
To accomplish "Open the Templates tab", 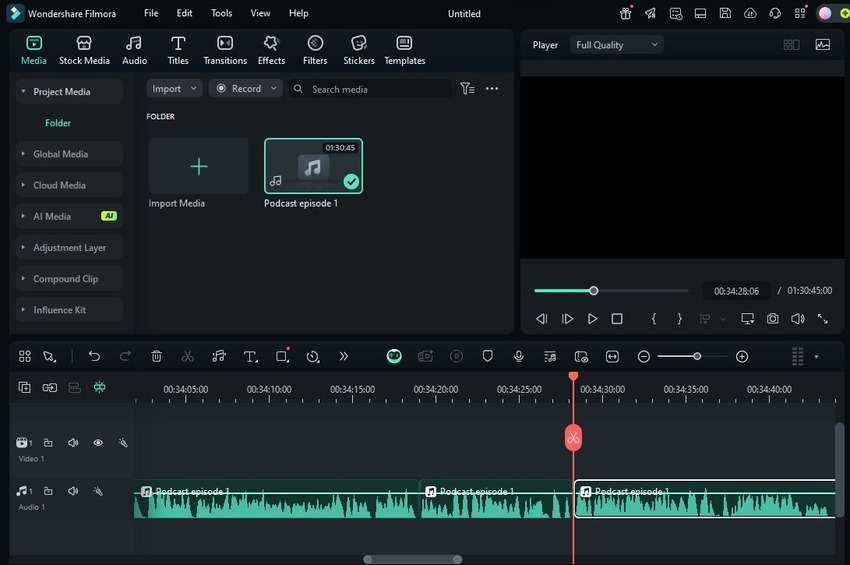I will [404, 50].
